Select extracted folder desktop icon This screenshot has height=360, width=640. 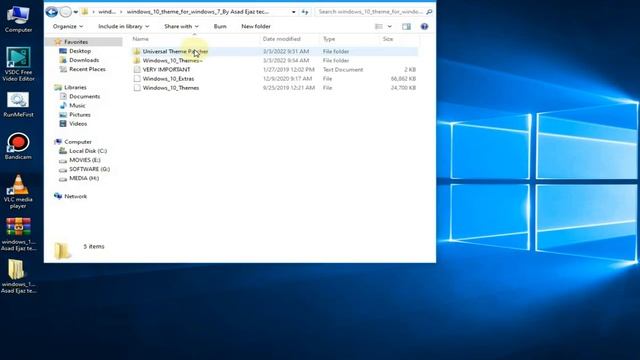(x=18, y=276)
